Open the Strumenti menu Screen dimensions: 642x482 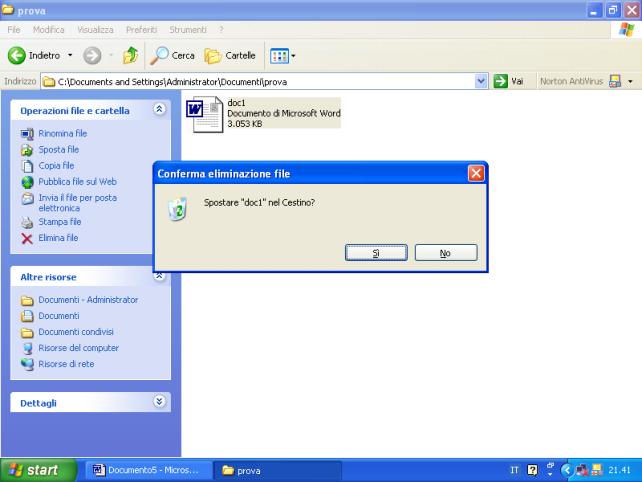coord(188,30)
